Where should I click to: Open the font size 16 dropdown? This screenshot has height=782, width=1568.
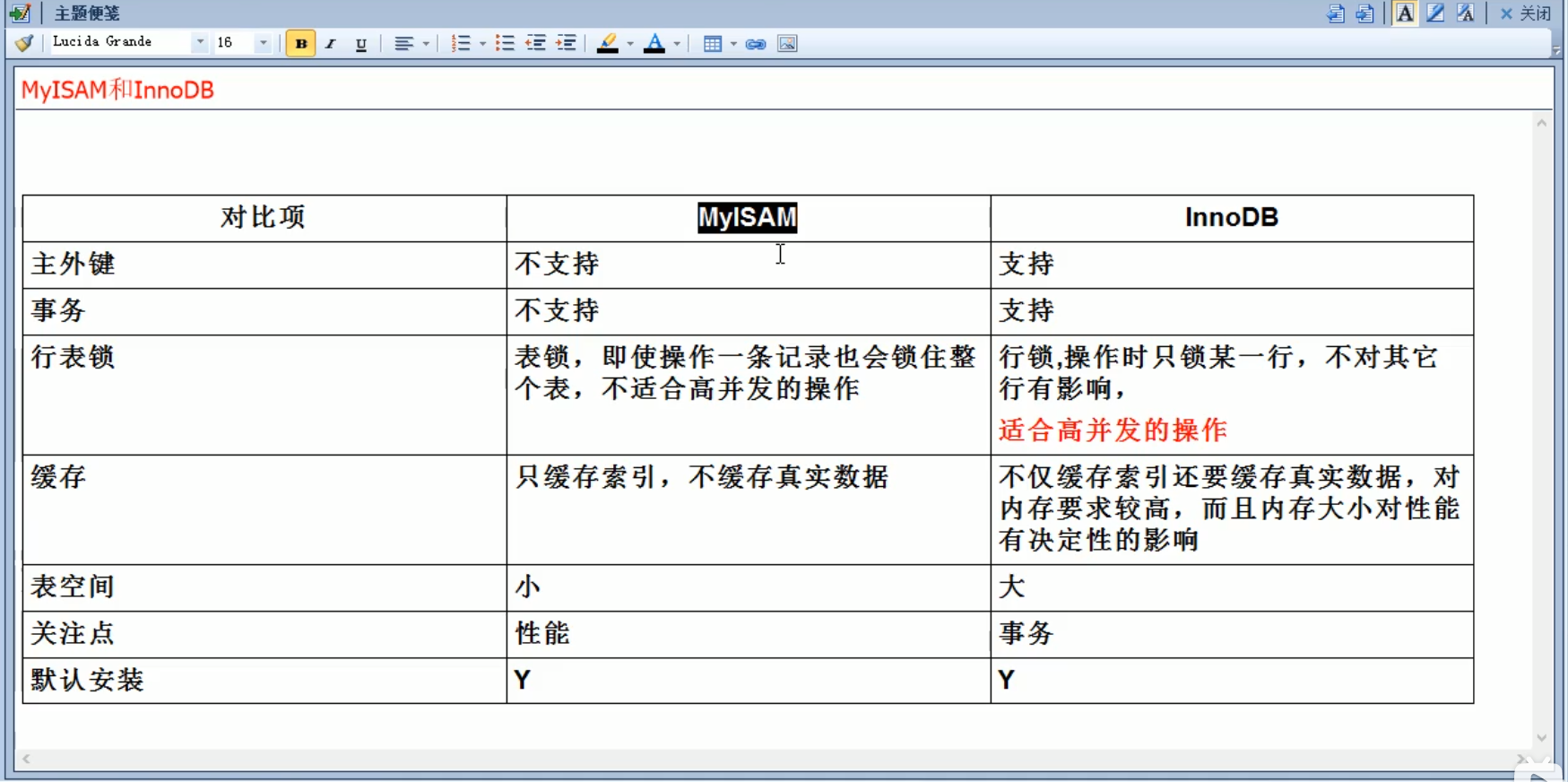pos(263,43)
